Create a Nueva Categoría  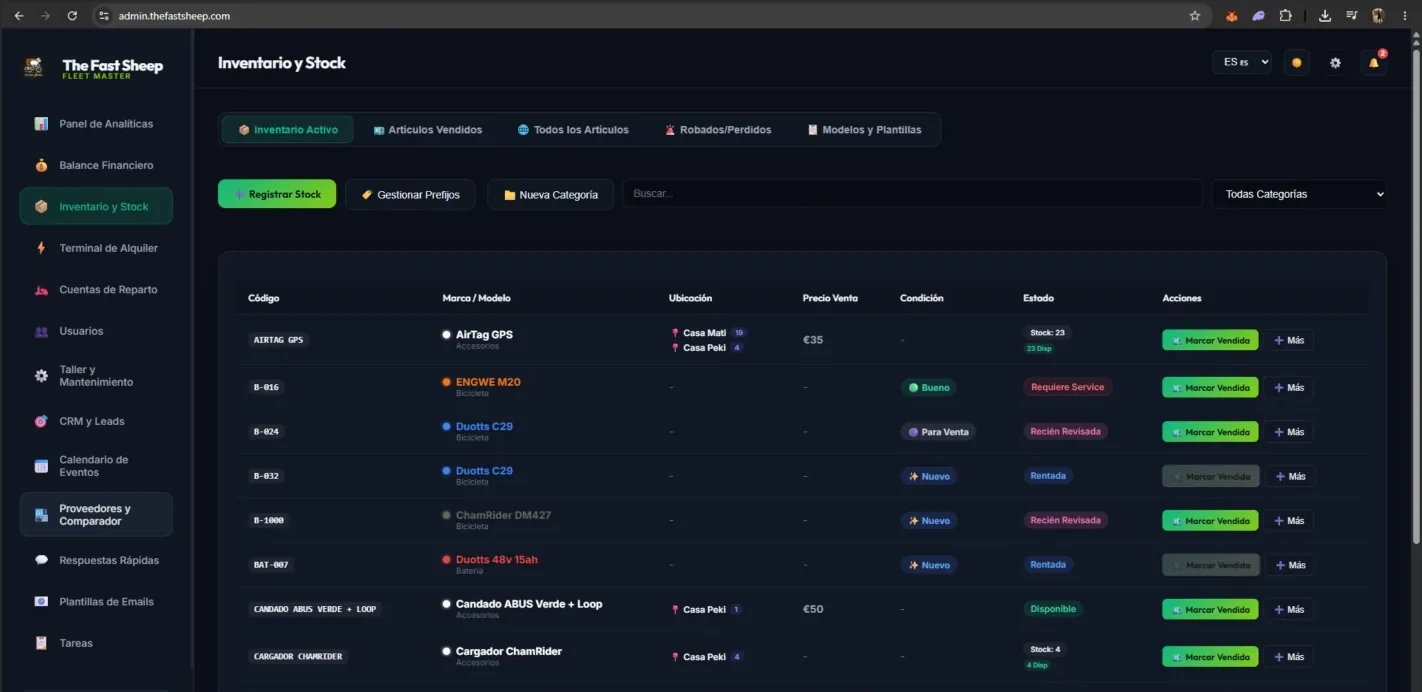[551, 195]
